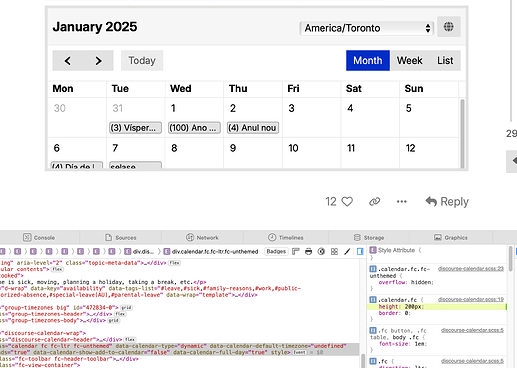Select the discourse-calendar-wrap DOM line
Viewport: 517px width, 368px height.
click(43, 333)
